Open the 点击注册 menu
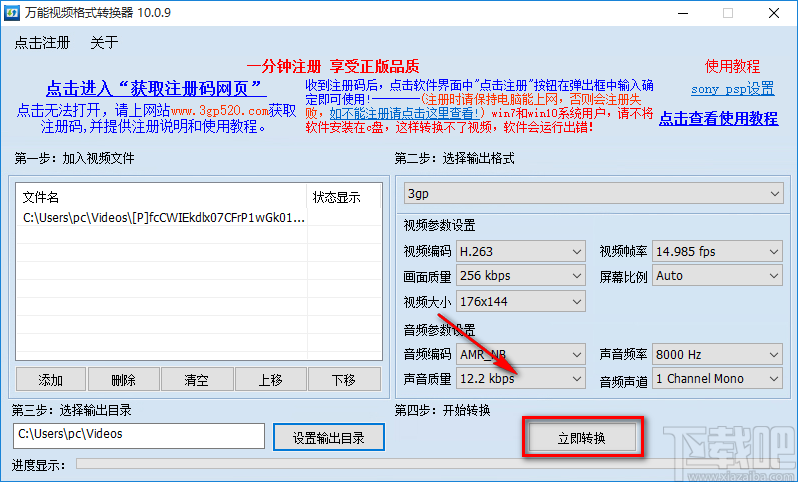This screenshot has width=798, height=482. [42, 43]
